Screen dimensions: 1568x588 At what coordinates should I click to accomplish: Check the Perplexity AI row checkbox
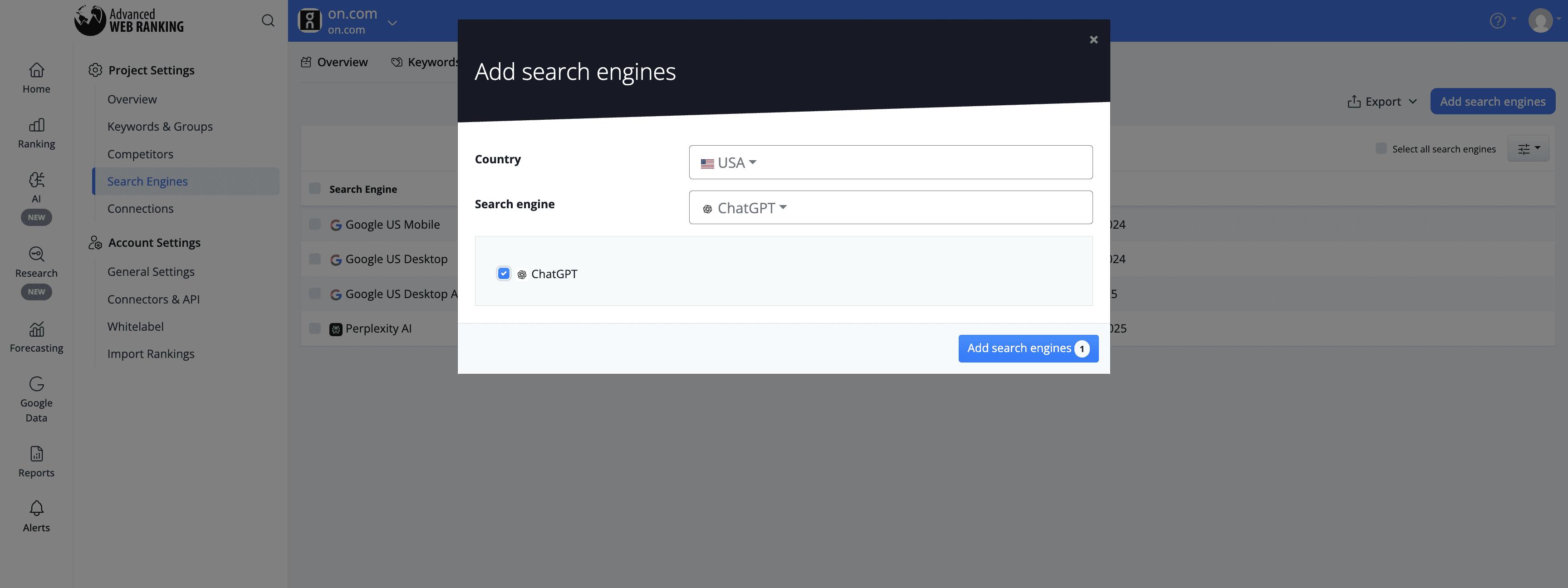[315, 328]
